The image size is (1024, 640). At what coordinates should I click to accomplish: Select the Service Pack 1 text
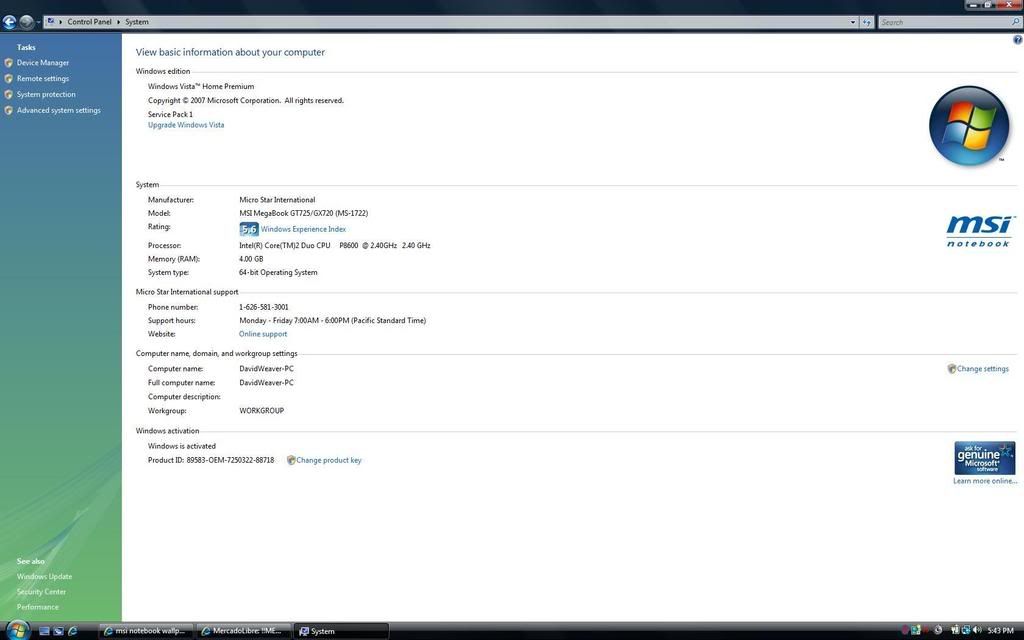coord(170,114)
